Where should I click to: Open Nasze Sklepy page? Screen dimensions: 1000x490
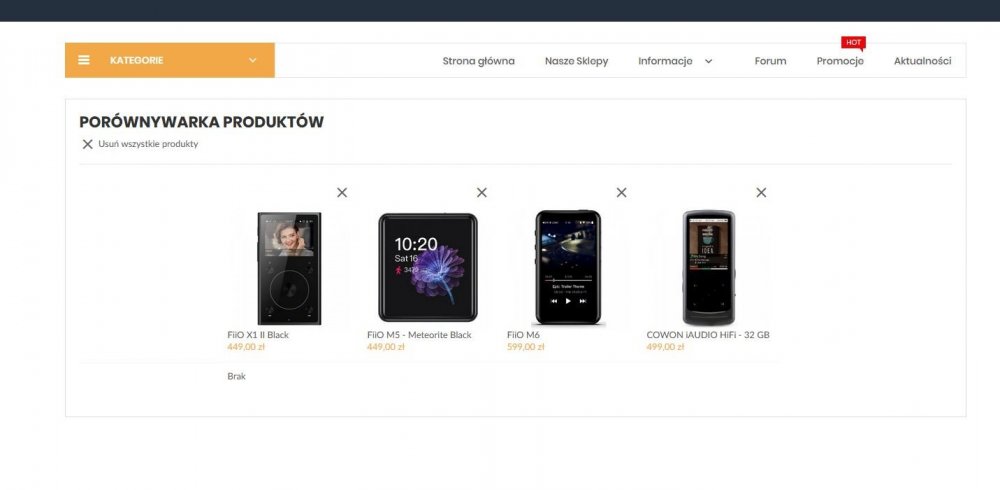[x=577, y=61]
